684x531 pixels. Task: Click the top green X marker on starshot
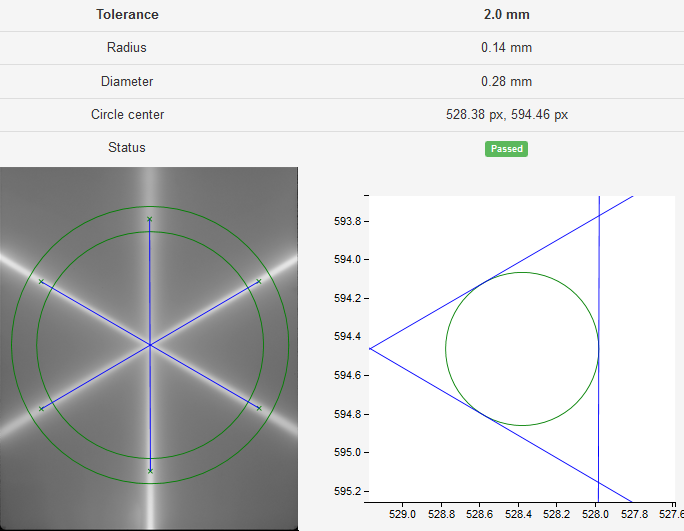tap(150, 219)
